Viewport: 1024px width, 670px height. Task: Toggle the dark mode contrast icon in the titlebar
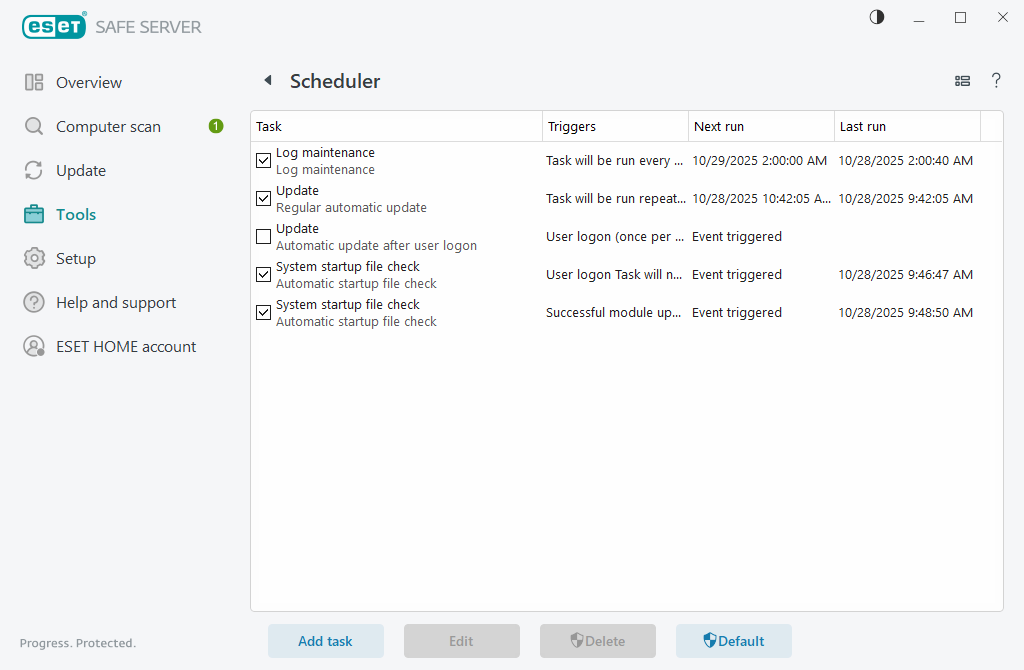876,17
